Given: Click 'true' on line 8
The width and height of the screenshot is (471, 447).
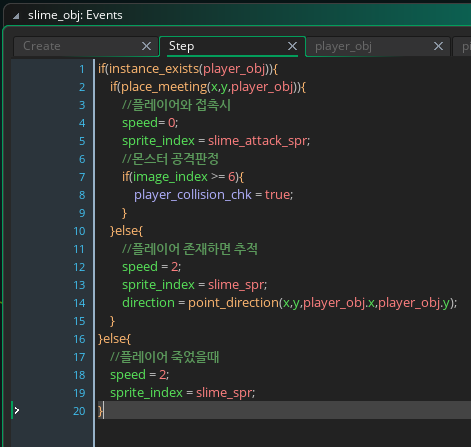Looking at the screenshot, I should click(278, 195).
